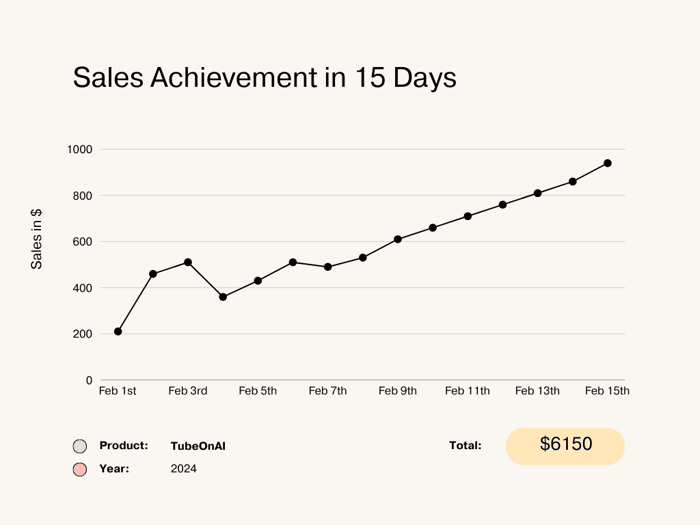This screenshot has width=700, height=525.
Task: Select the Feb 3rd data point
Action: [x=188, y=262]
